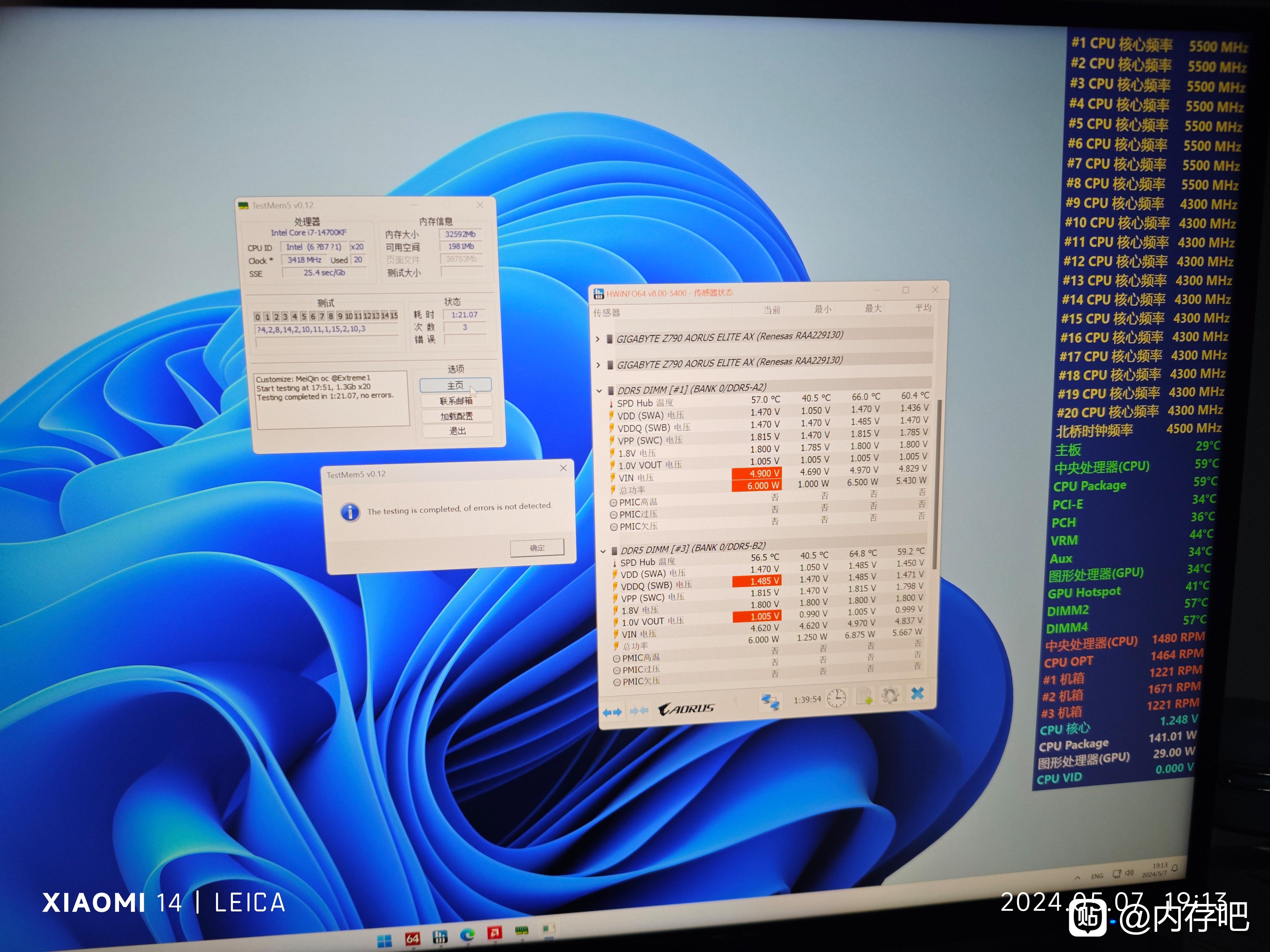1270x952 pixels.
Task: Click the taskbar clock 19:13 date
Action: (1155, 870)
